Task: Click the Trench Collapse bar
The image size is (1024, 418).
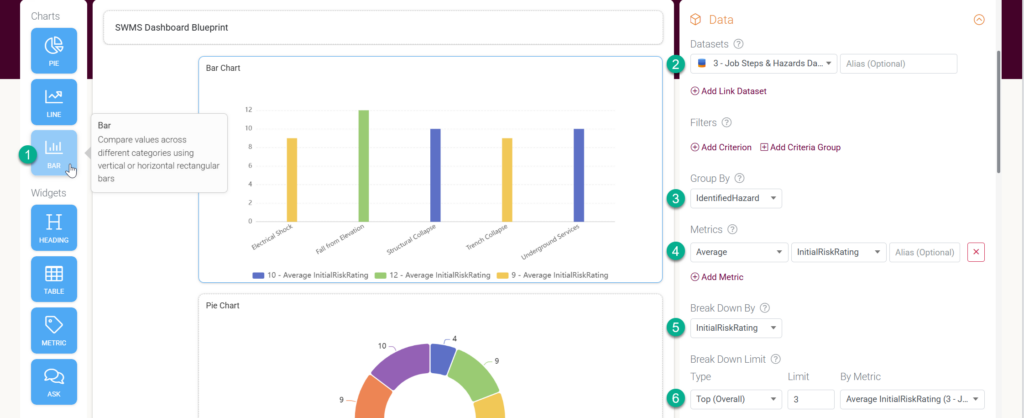Action: pyautogui.click(x=507, y=180)
